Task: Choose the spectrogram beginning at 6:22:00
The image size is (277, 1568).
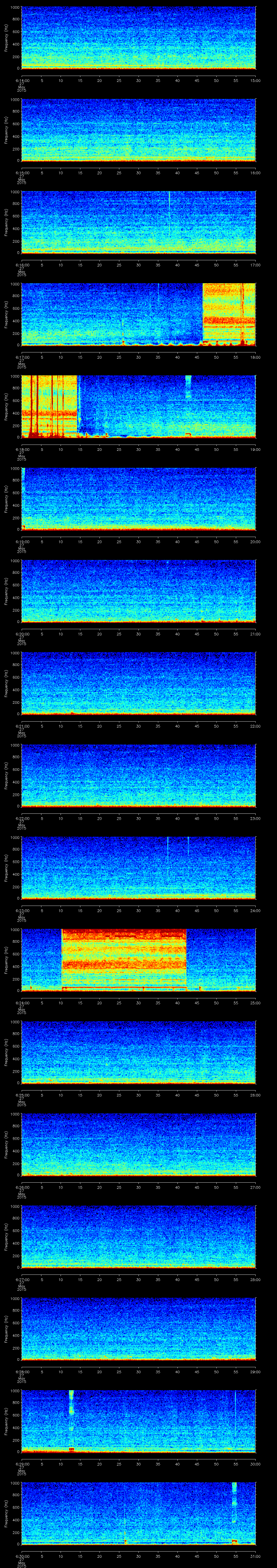Action: tap(138, 775)
